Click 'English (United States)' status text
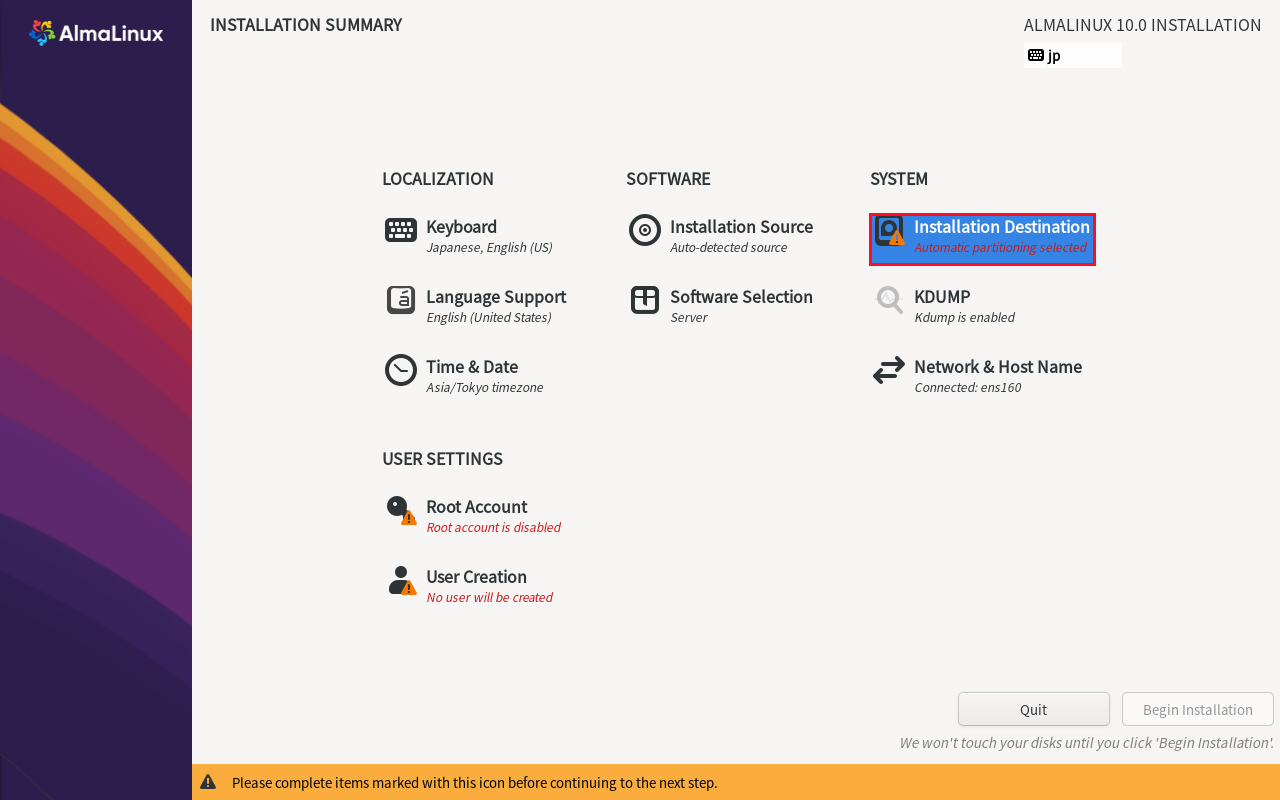The width and height of the screenshot is (1280, 800). (489, 318)
